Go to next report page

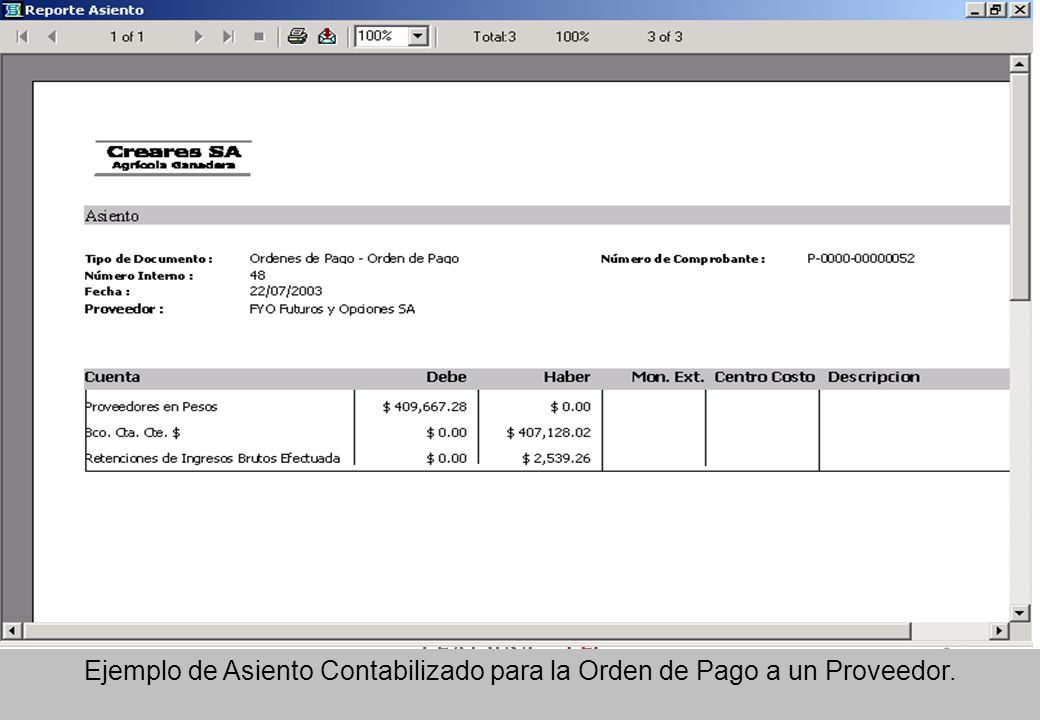tap(198, 36)
